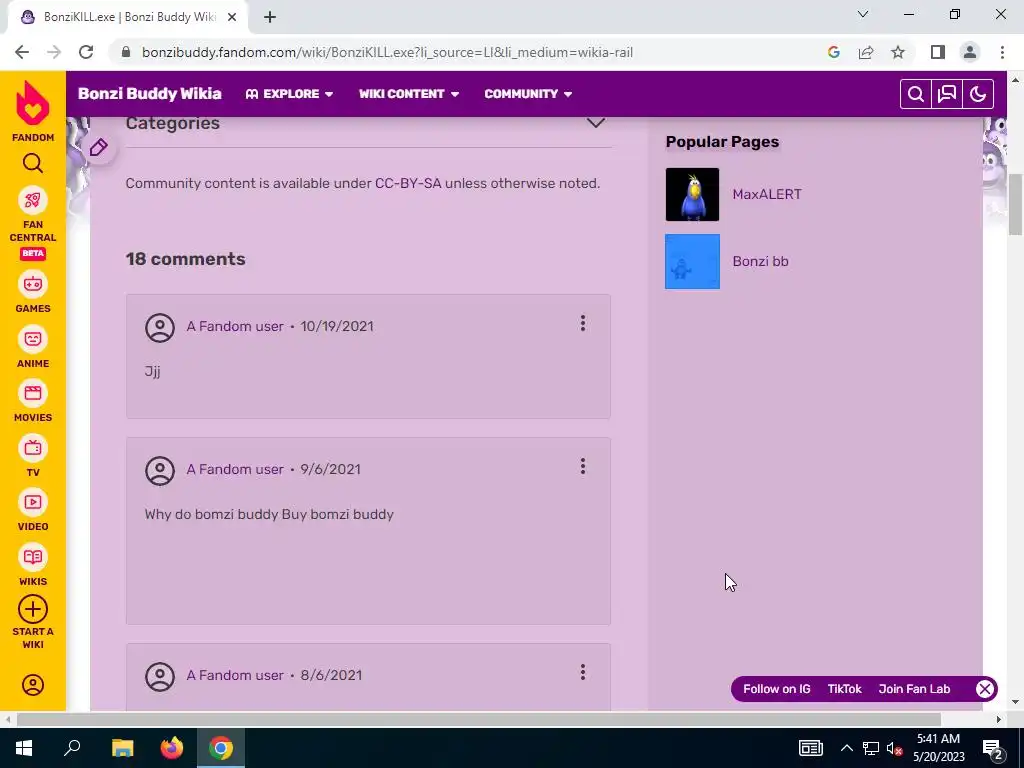Click the MaxALERT parrot thumbnail
1024x768 pixels.
pyautogui.click(x=692, y=195)
